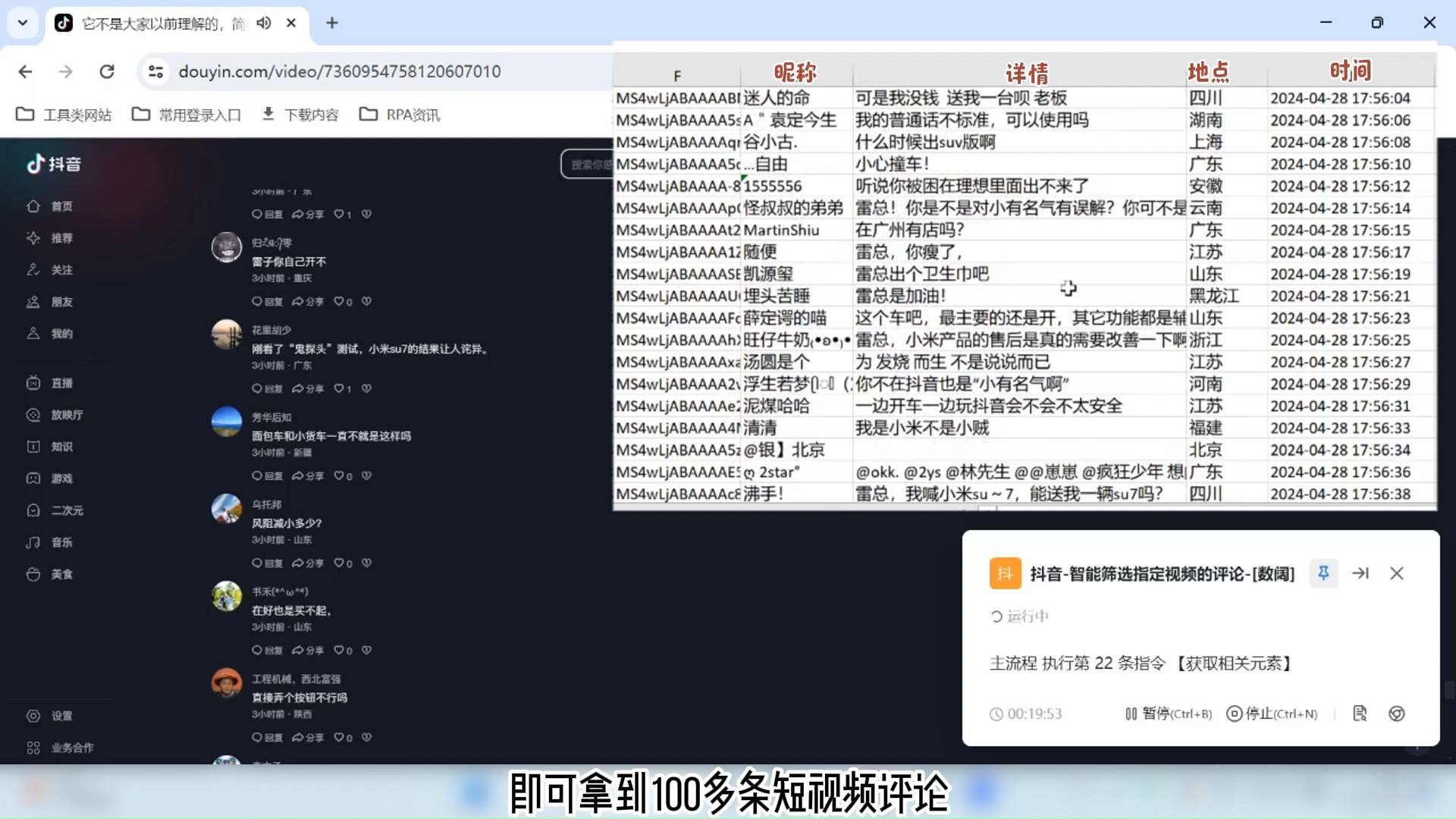Screen dimensions: 1456x819
Task: Open 二次元 in Douyin sidebar
Action: [55, 510]
